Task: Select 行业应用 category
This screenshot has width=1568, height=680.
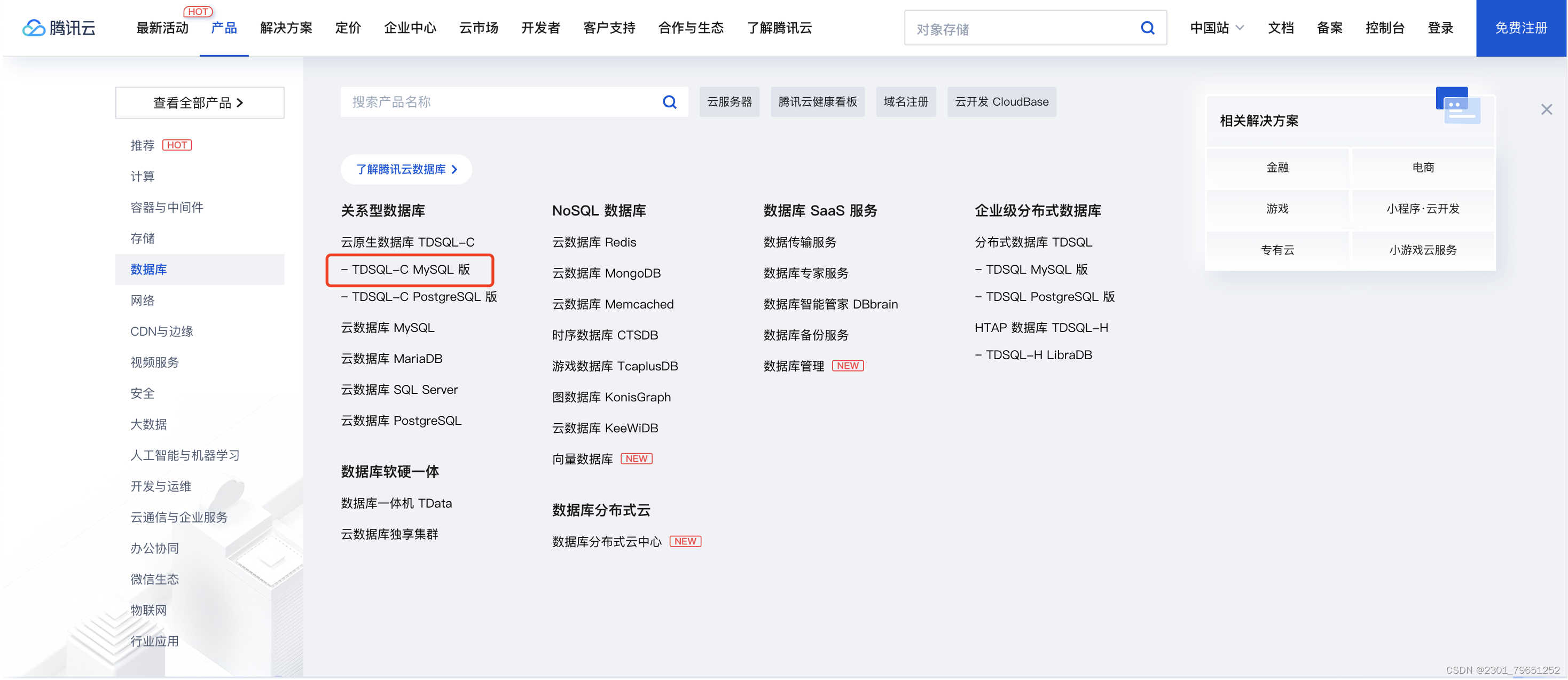Action: click(x=154, y=642)
